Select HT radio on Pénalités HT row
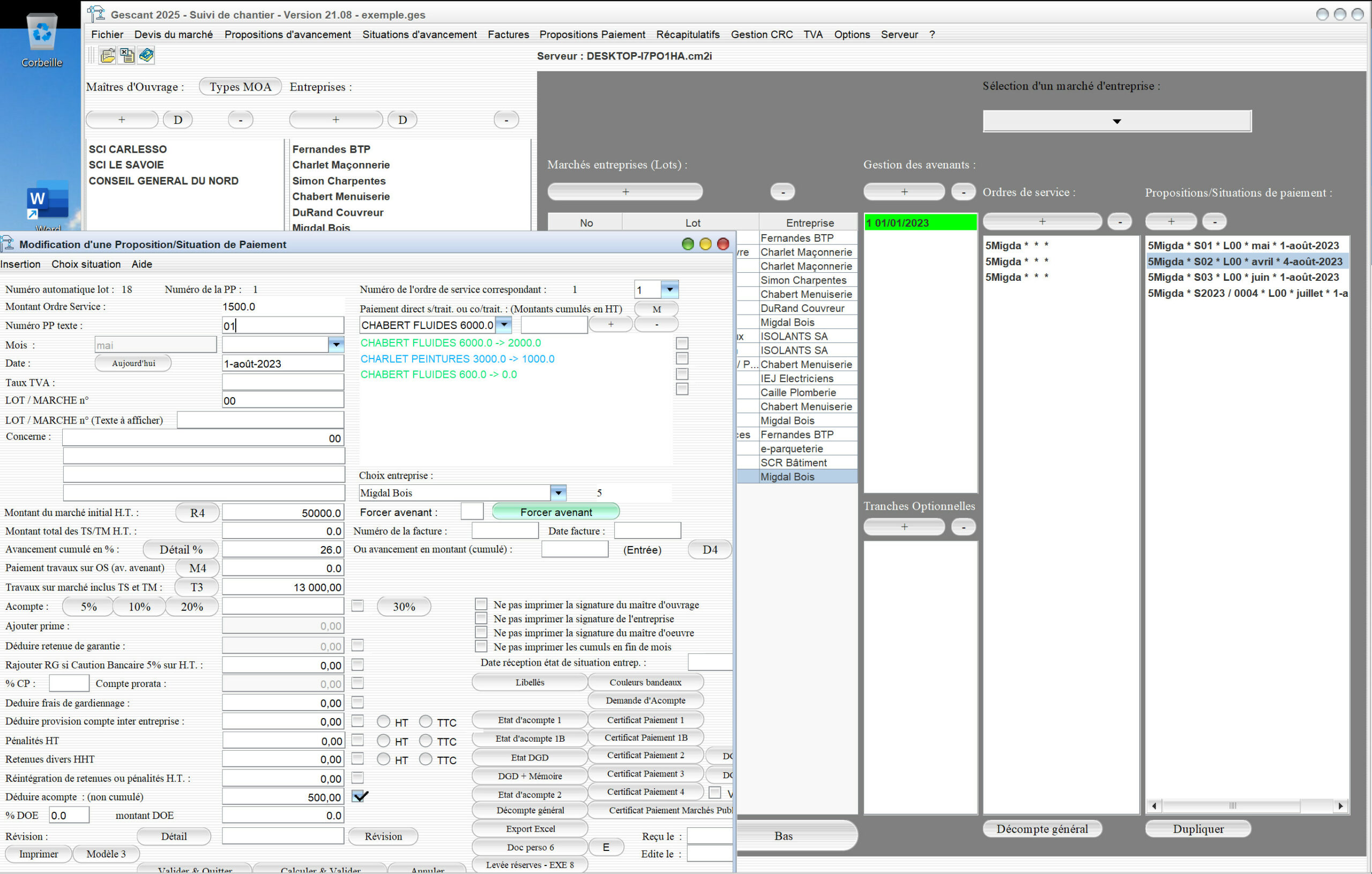1372x874 pixels. [x=383, y=741]
